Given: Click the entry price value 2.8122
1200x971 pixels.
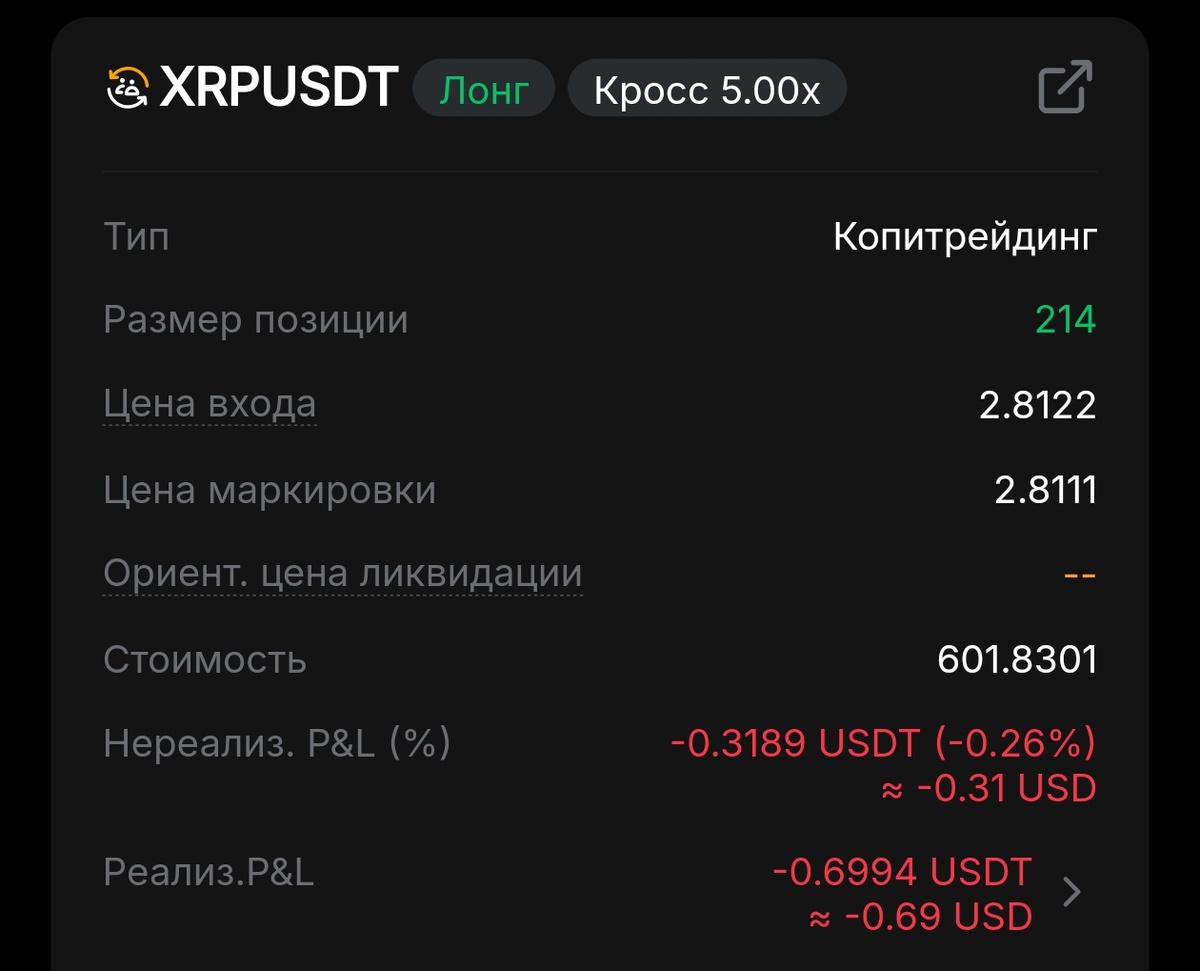Looking at the screenshot, I should pos(1040,403).
